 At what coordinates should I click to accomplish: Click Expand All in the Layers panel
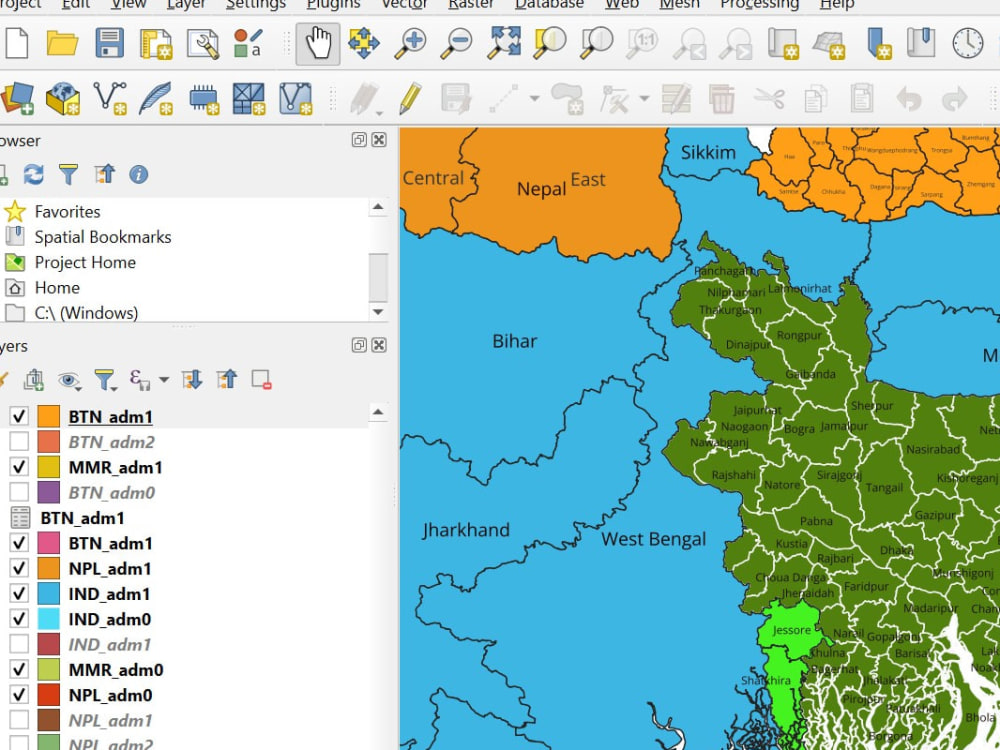pos(192,379)
